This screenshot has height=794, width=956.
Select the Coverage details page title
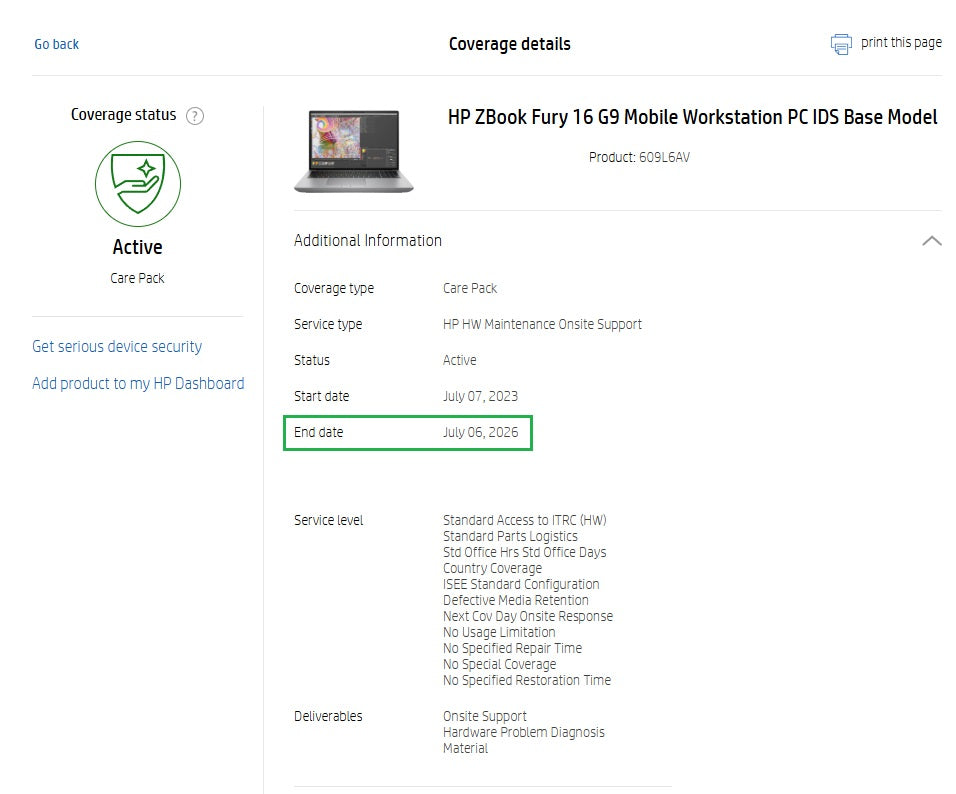(510, 44)
